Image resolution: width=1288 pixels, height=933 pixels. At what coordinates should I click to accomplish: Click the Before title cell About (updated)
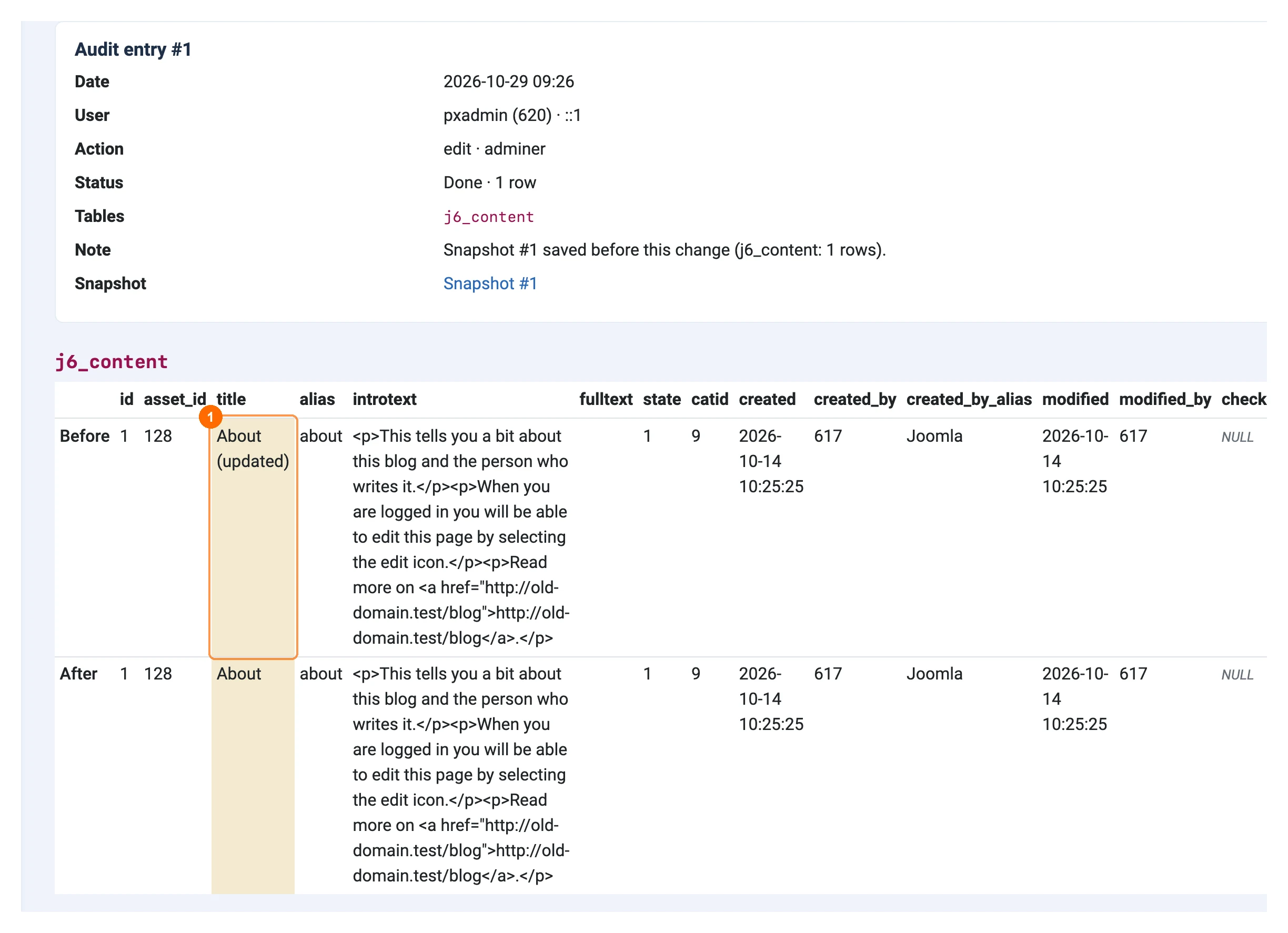coord(253,537)
